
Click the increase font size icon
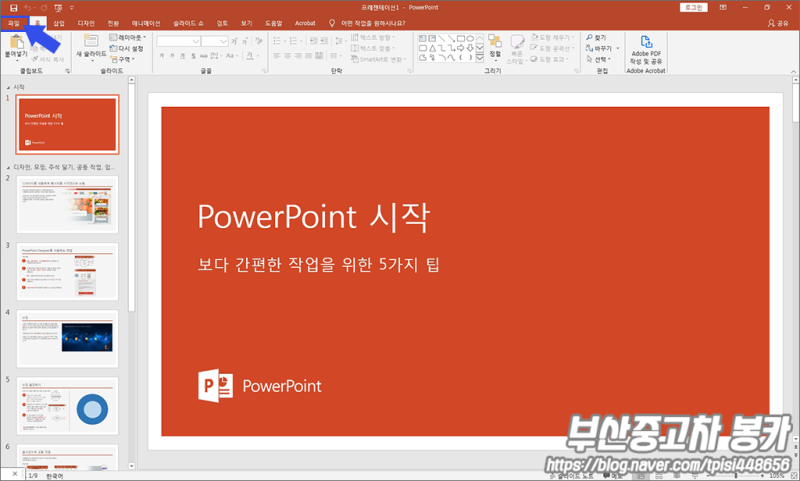point(234,41)
